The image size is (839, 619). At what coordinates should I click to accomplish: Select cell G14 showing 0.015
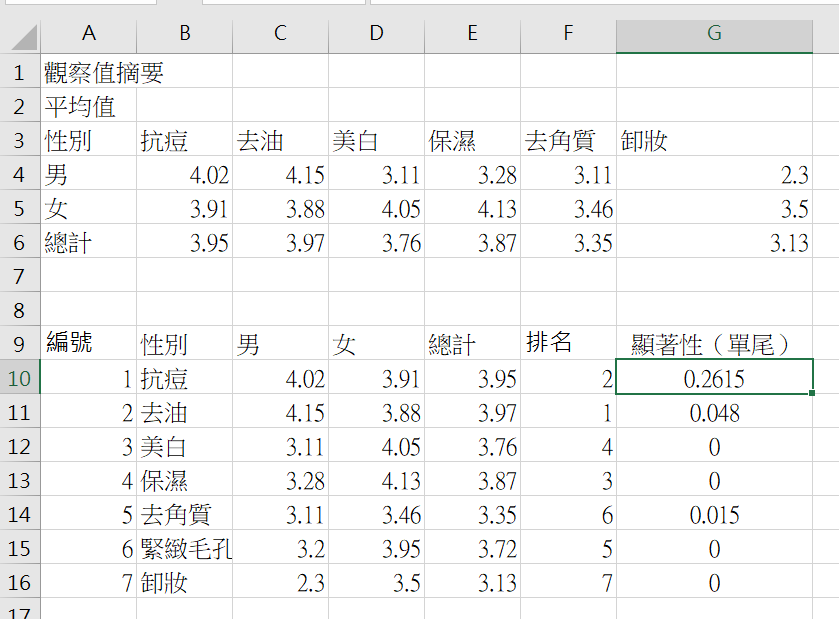coord(714,514)
